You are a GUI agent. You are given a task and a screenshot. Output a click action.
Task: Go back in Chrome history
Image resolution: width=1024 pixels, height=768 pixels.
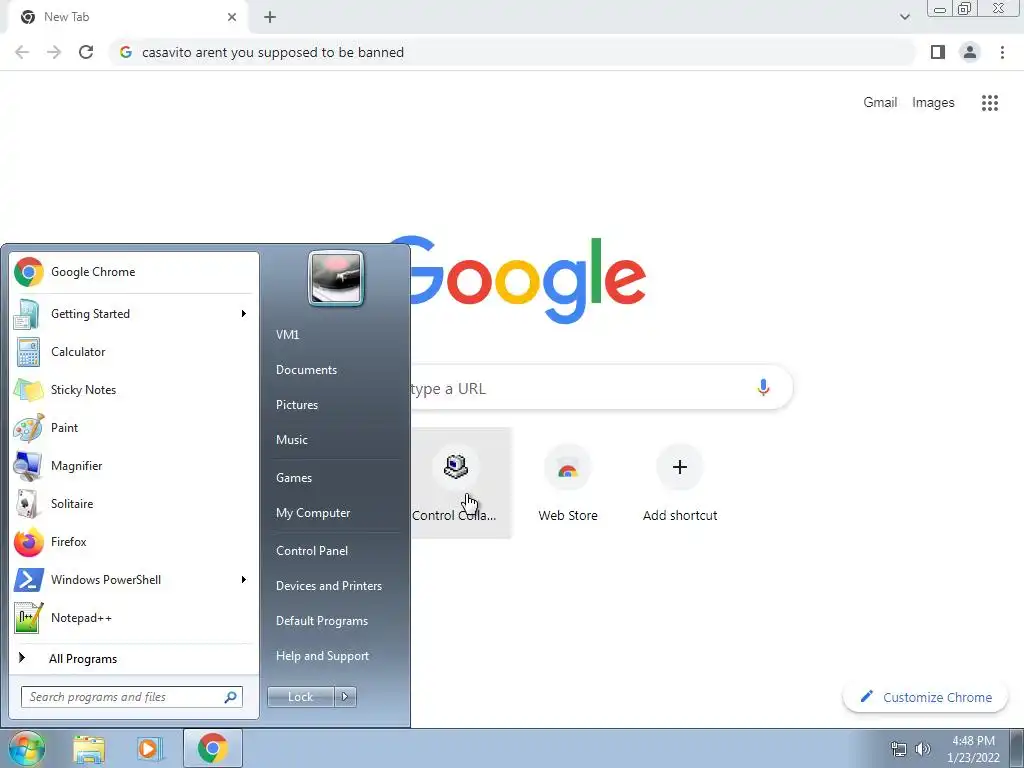click(22, 52)
